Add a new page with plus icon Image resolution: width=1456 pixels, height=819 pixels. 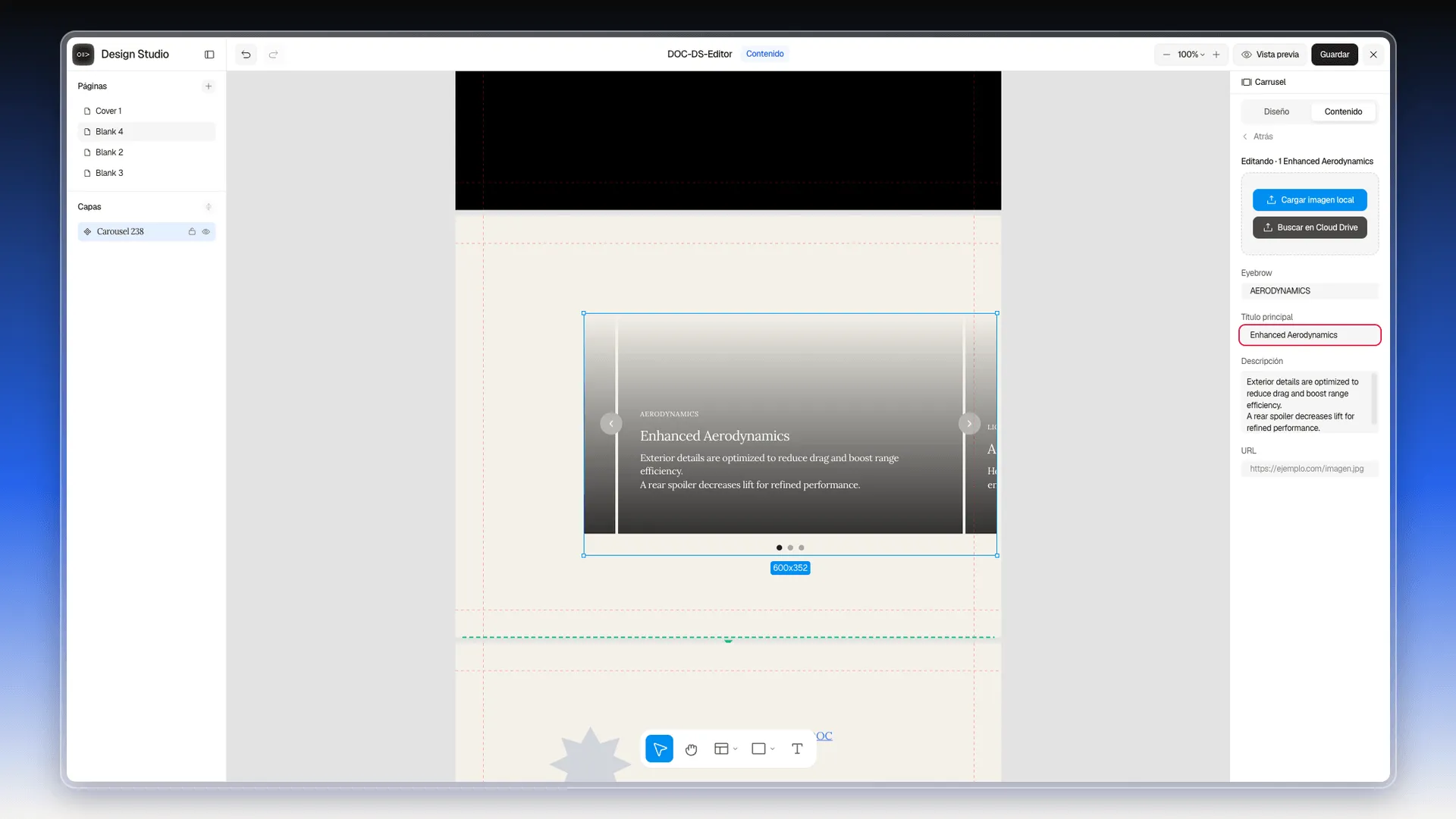(209, 86)
